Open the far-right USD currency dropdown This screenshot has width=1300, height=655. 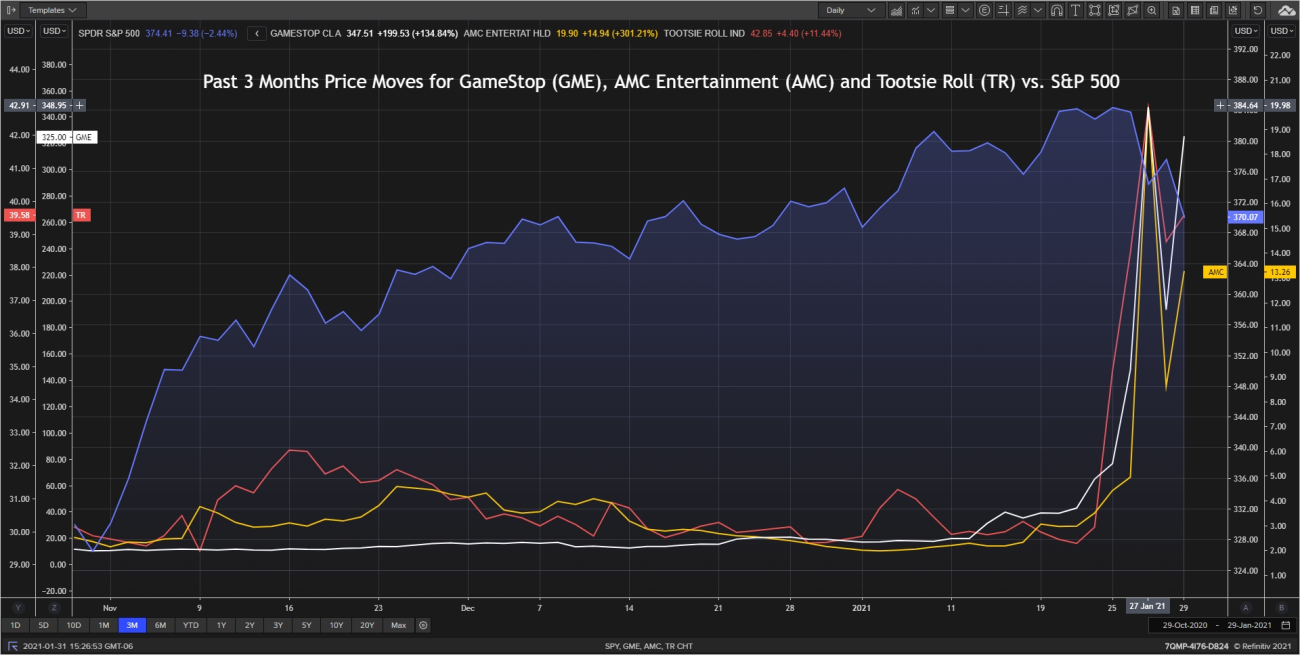1281,31
